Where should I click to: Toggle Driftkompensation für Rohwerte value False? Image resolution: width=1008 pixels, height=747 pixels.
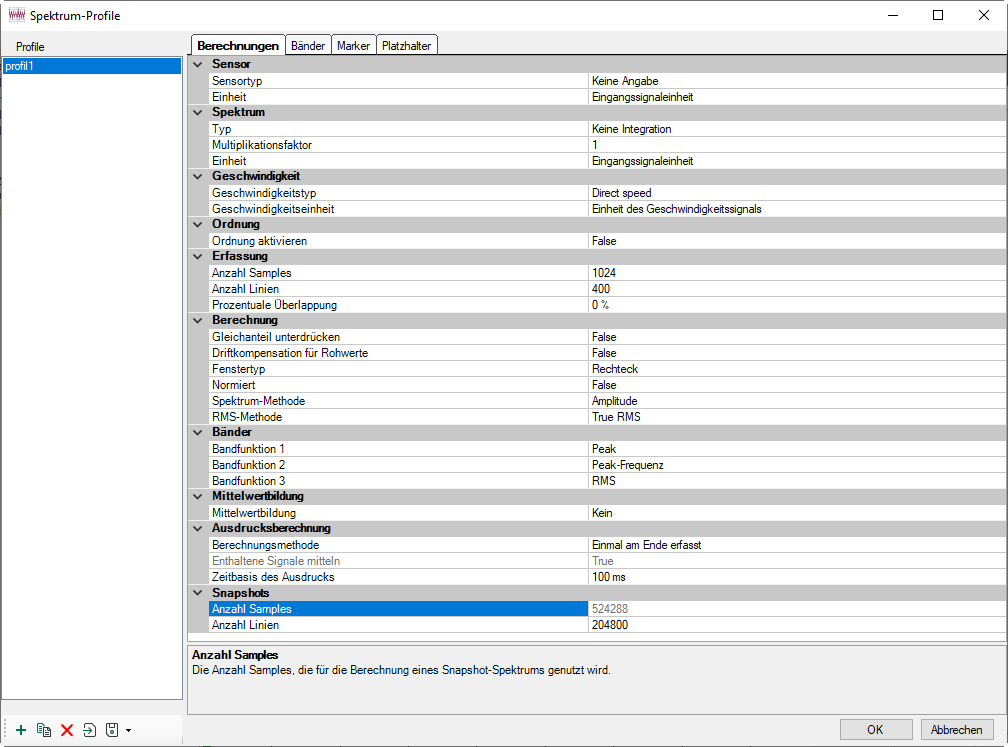pyautogui.click(x=797, y=353)
